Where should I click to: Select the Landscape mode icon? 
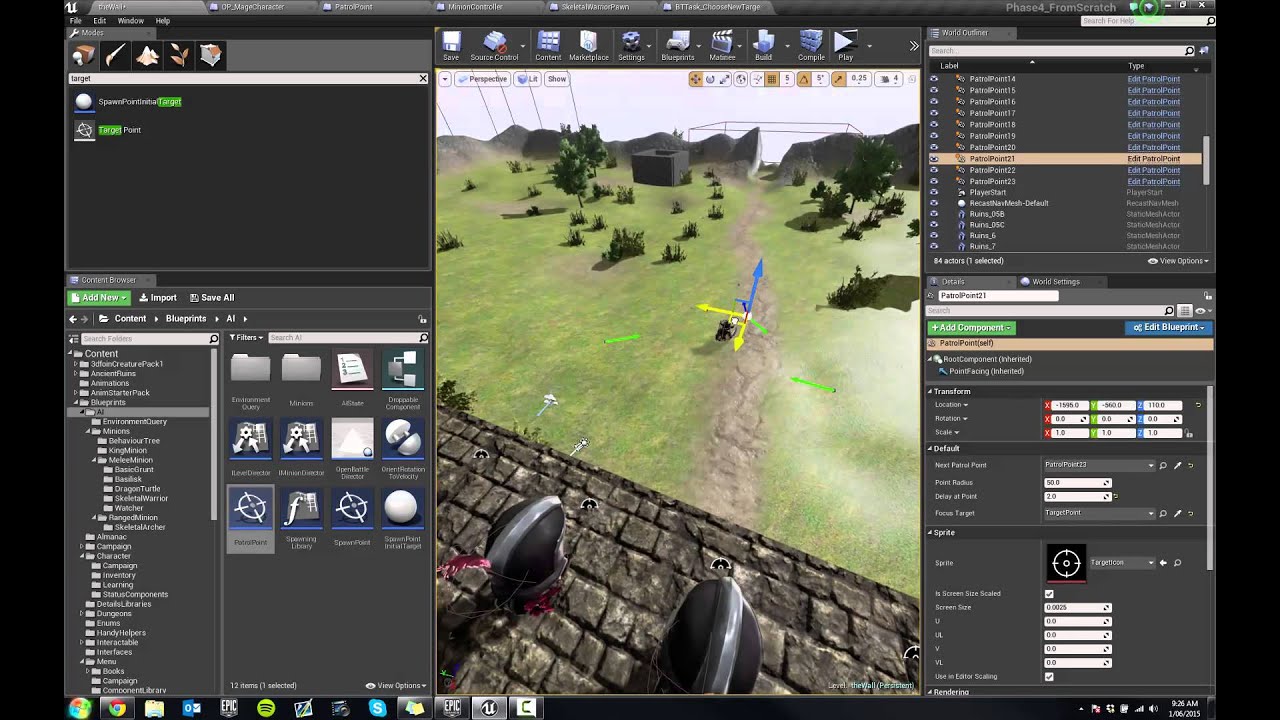click(147, 55)
